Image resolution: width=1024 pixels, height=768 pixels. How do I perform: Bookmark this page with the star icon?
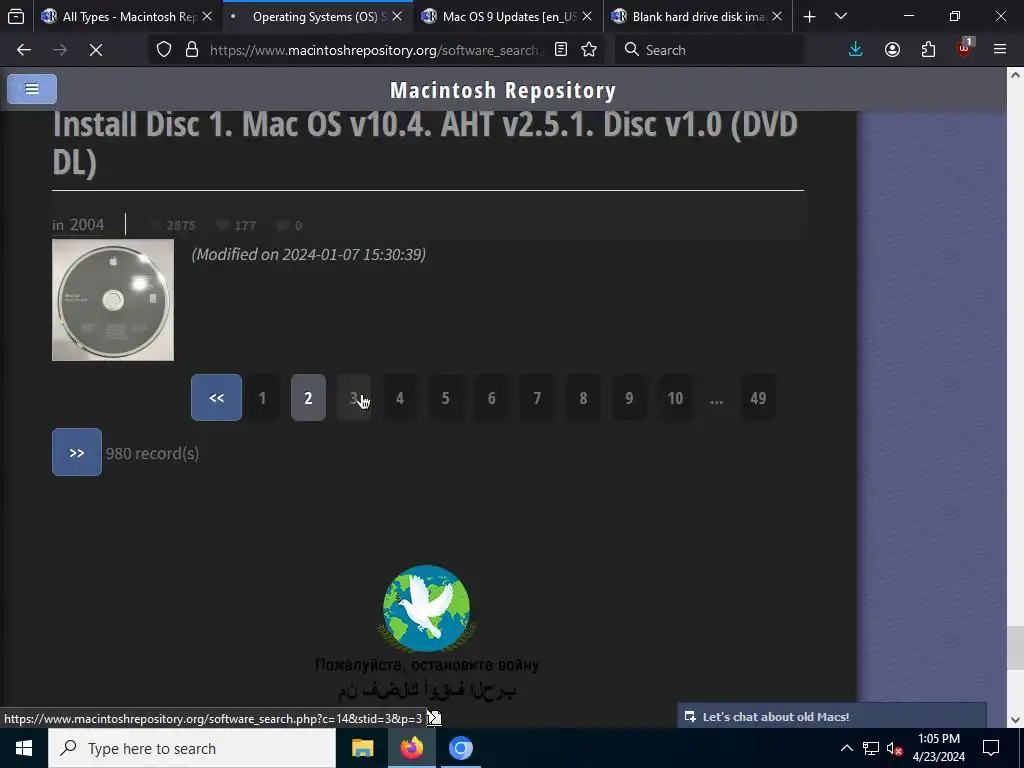pyautogui.click(x=589, y=50)
